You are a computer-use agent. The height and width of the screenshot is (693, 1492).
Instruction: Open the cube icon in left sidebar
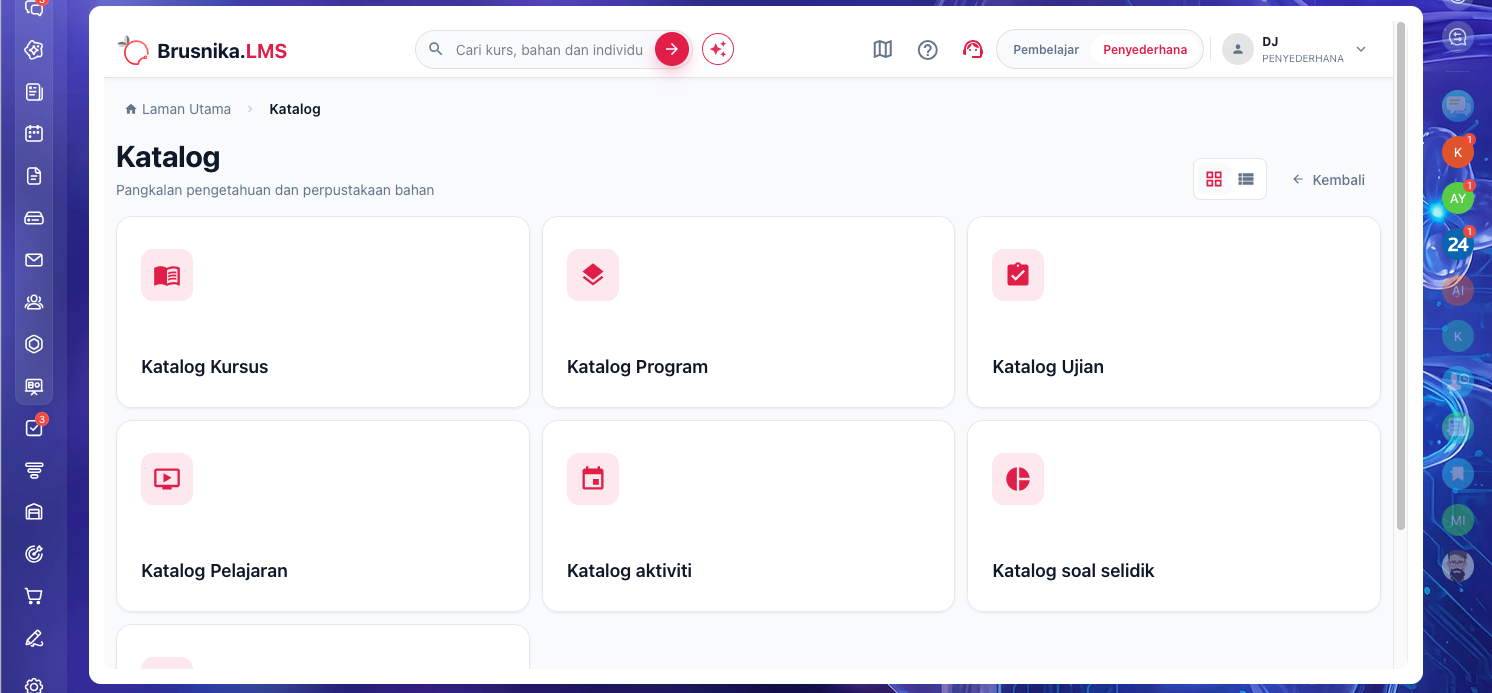pyautogui.click(x=34, y=50)
